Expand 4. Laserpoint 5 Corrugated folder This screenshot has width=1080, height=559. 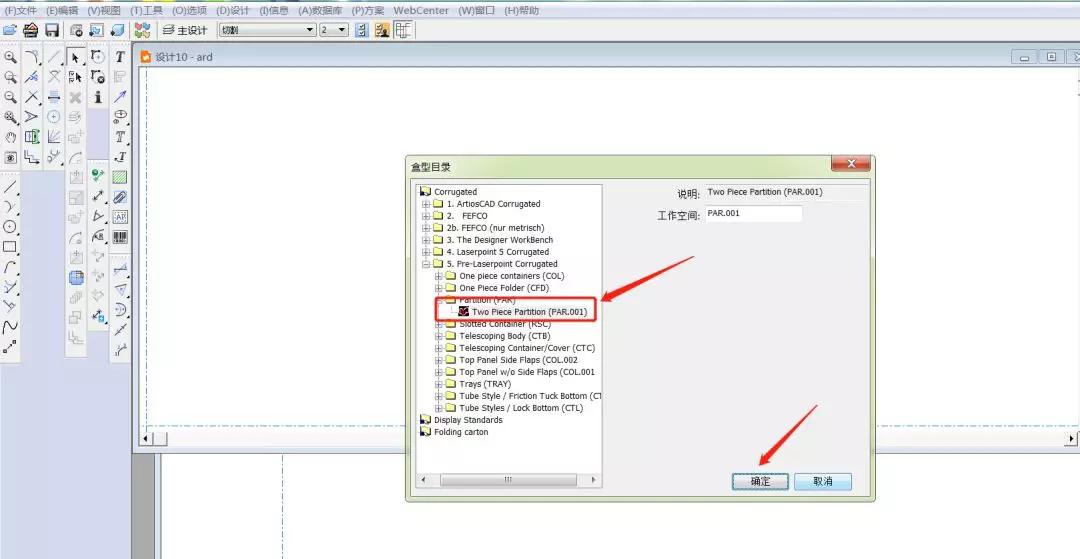(x=426, y=252)
